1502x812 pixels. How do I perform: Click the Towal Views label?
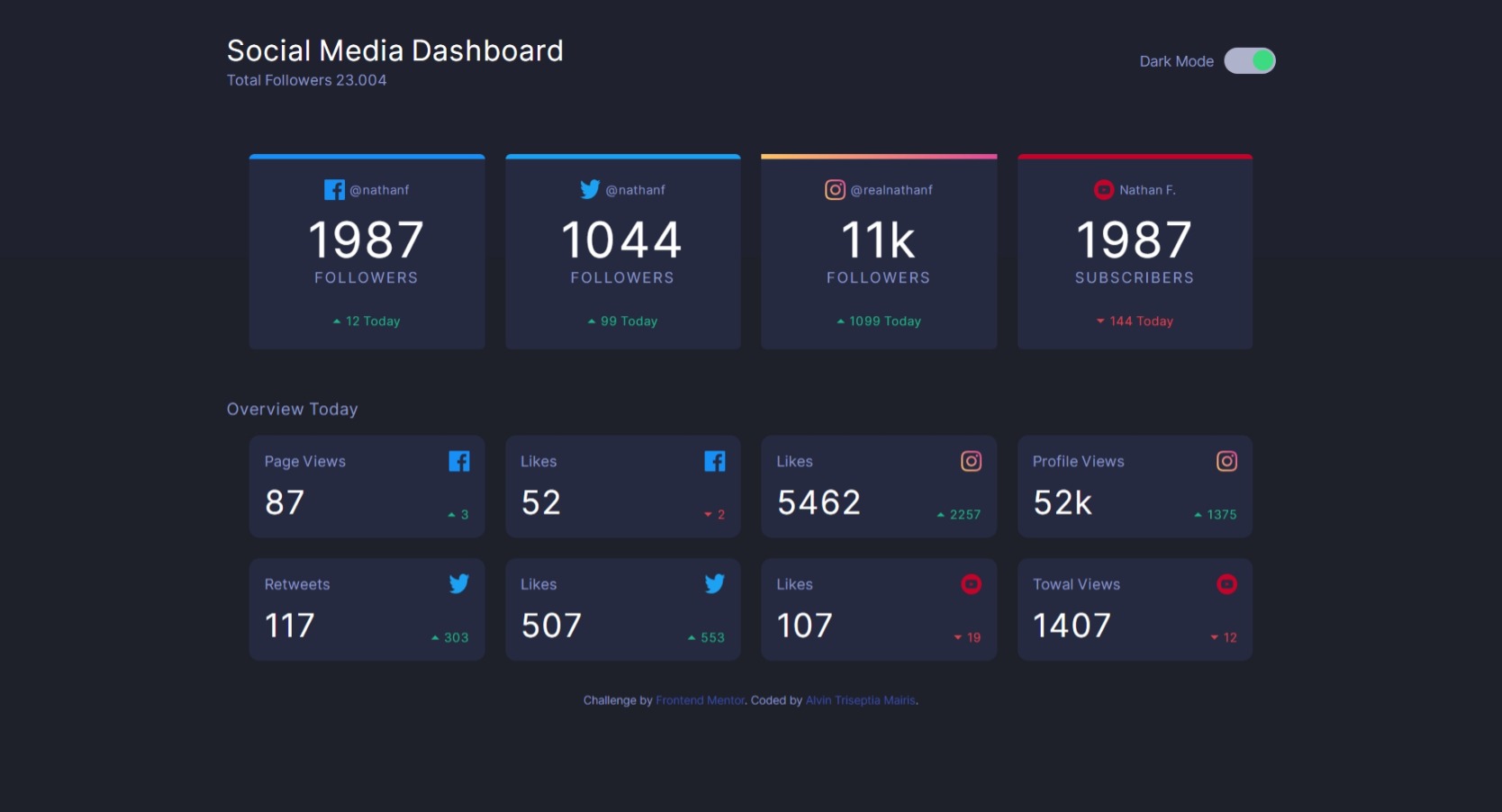(1077, 584)
